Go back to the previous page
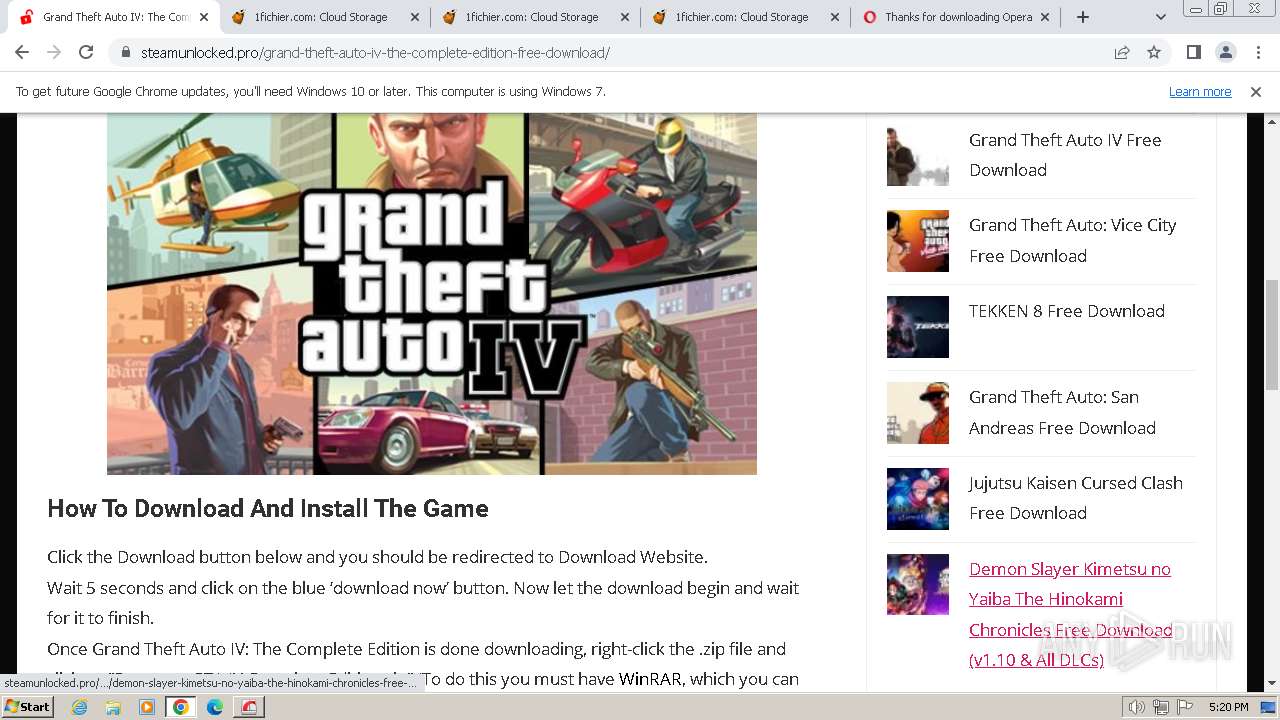This screenshot has height=720, width=1280. (22, 53)
